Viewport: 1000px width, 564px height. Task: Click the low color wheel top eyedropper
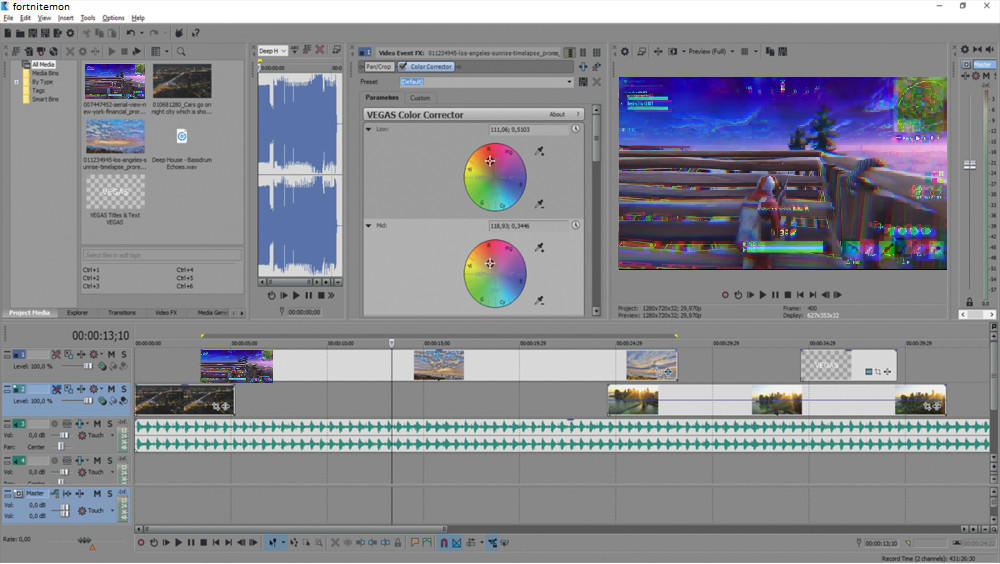click(x=540, y=151)
